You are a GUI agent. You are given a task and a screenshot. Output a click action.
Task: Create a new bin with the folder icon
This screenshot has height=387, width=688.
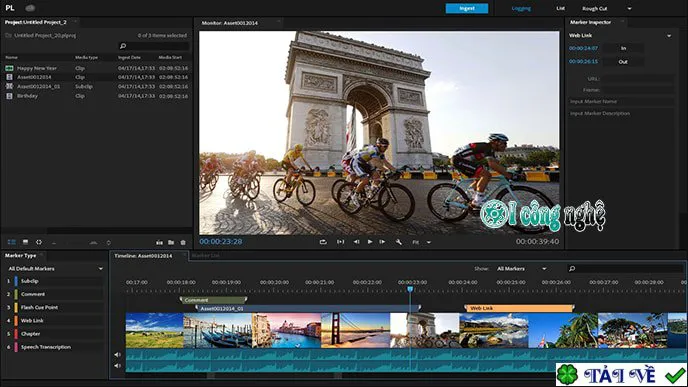pyautogui.click(x=171, y=242)
